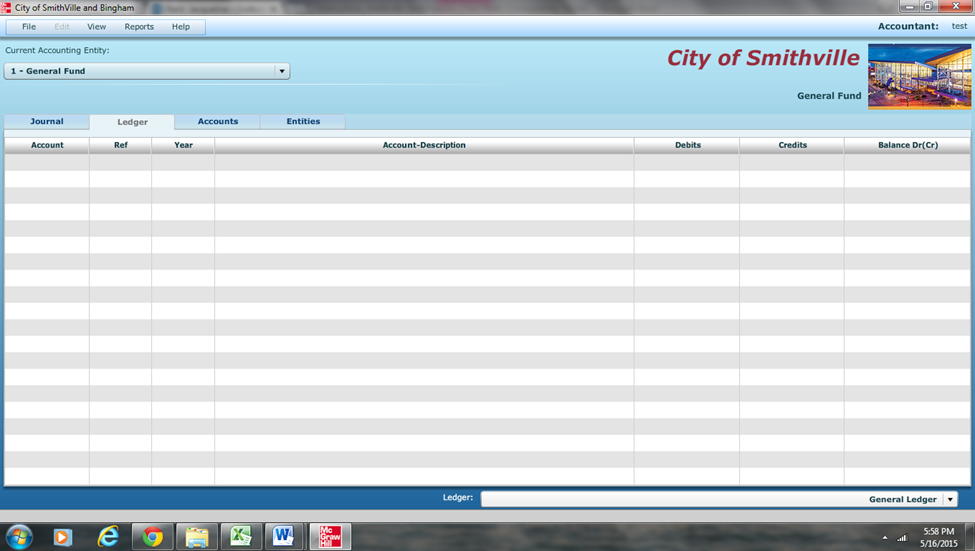Open Internet Explorer from the taskbar

108,537
